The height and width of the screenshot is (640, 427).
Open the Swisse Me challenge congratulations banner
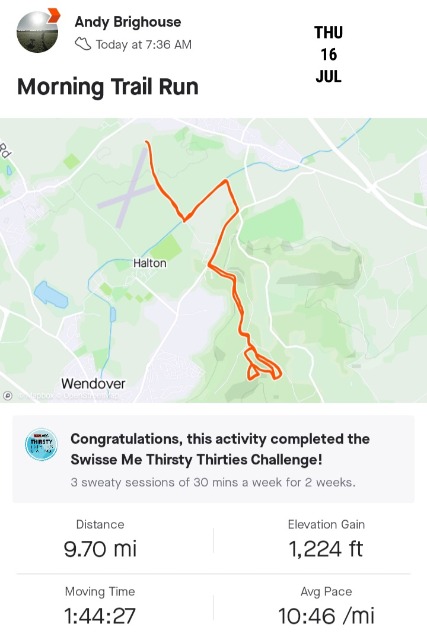click(x=214, y=459)
